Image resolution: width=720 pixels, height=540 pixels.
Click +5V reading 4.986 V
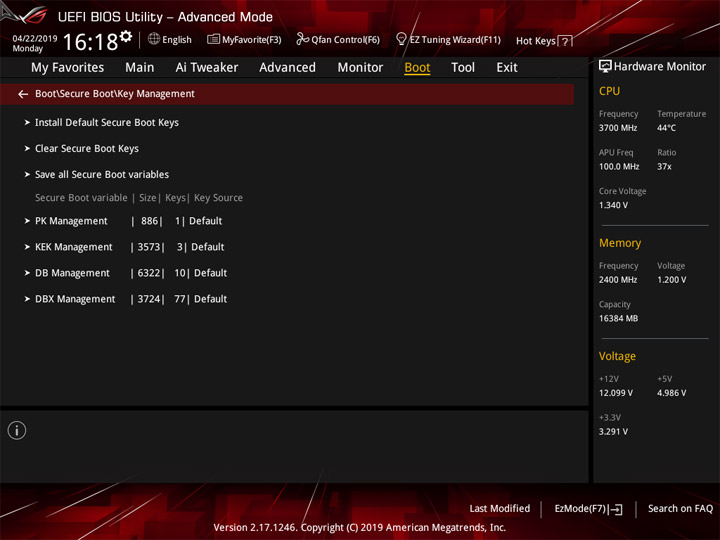[672, 393]
